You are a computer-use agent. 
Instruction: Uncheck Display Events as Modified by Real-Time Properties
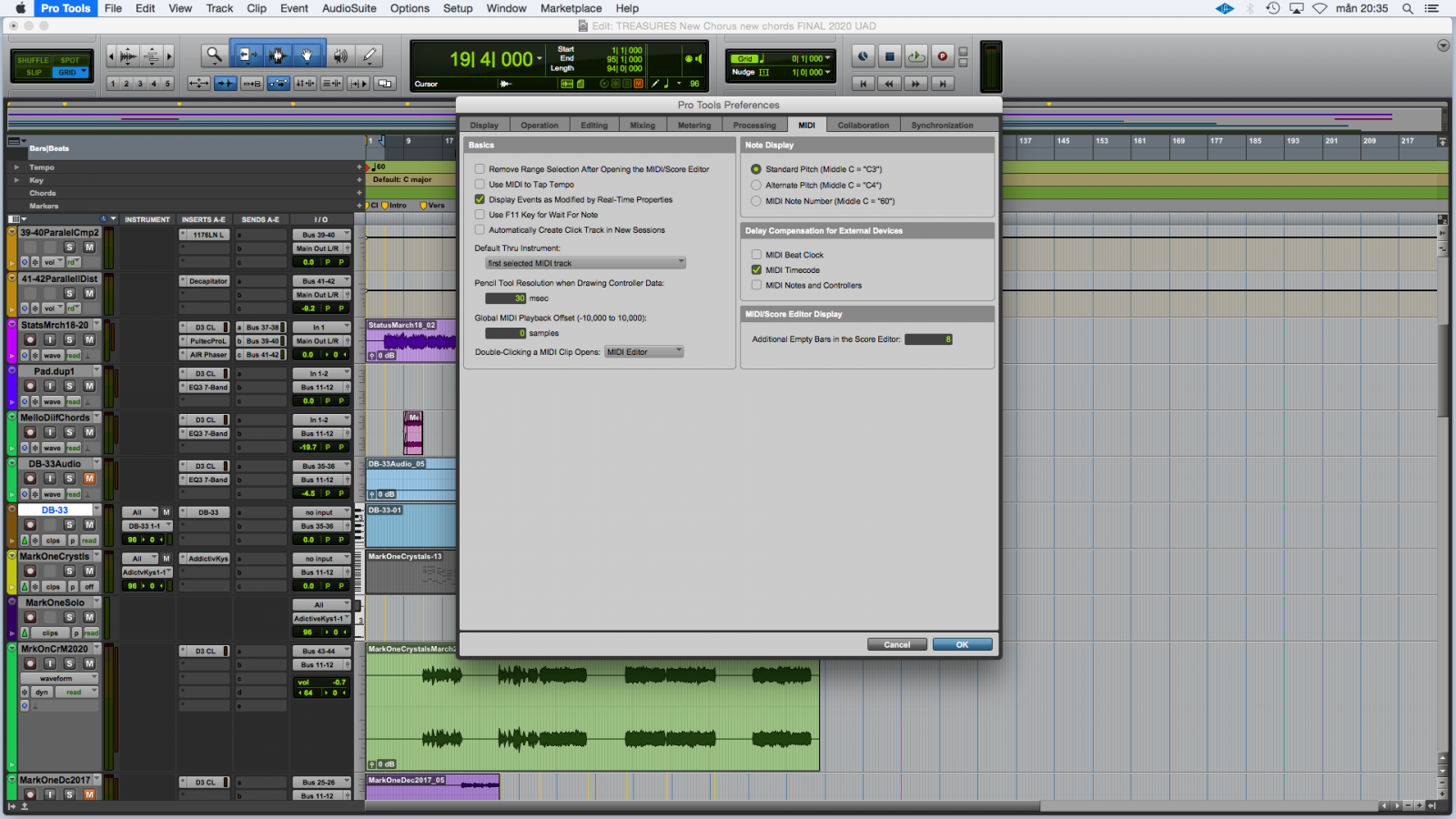[x=480, y=199]
